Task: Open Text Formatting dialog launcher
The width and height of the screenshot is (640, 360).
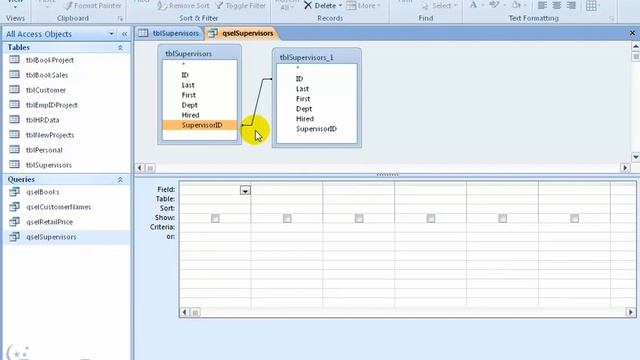Action: point(611,19)
